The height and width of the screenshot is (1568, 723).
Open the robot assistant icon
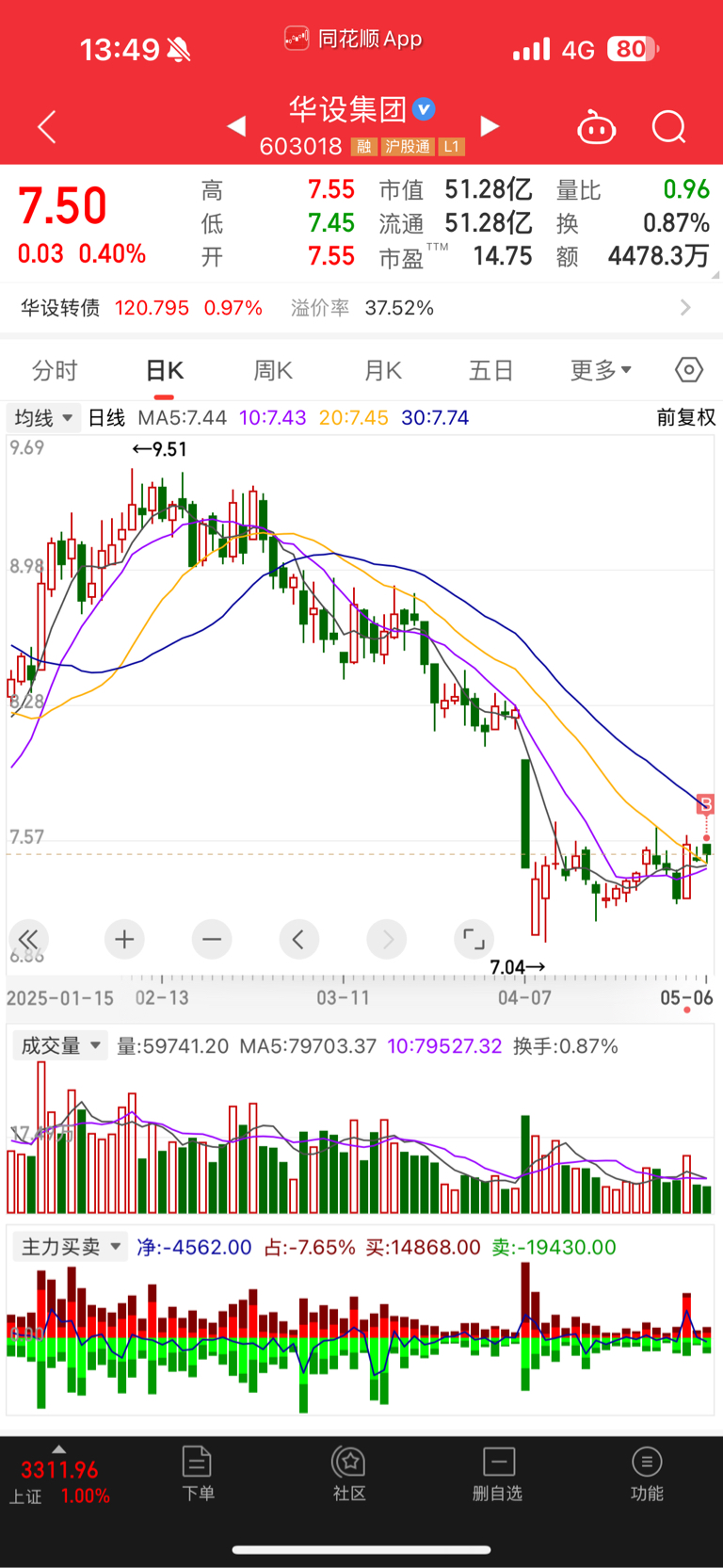(x=596, y=127)
